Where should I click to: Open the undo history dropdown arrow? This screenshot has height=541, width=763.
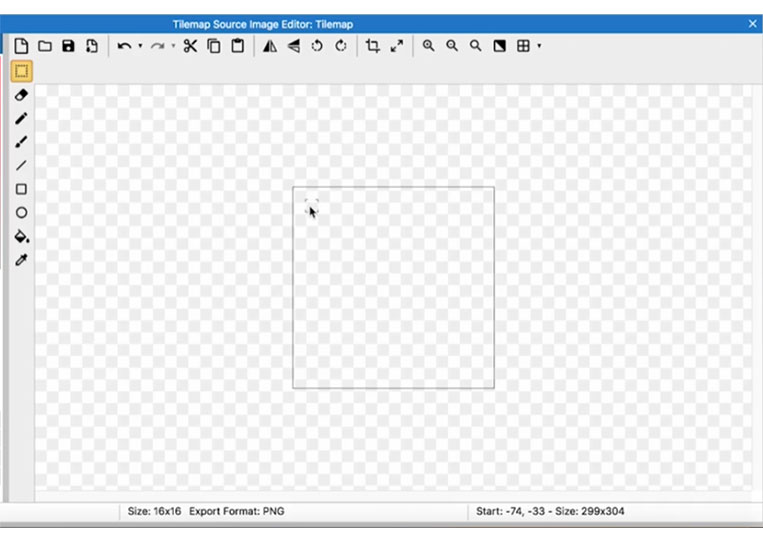[140, 46]
